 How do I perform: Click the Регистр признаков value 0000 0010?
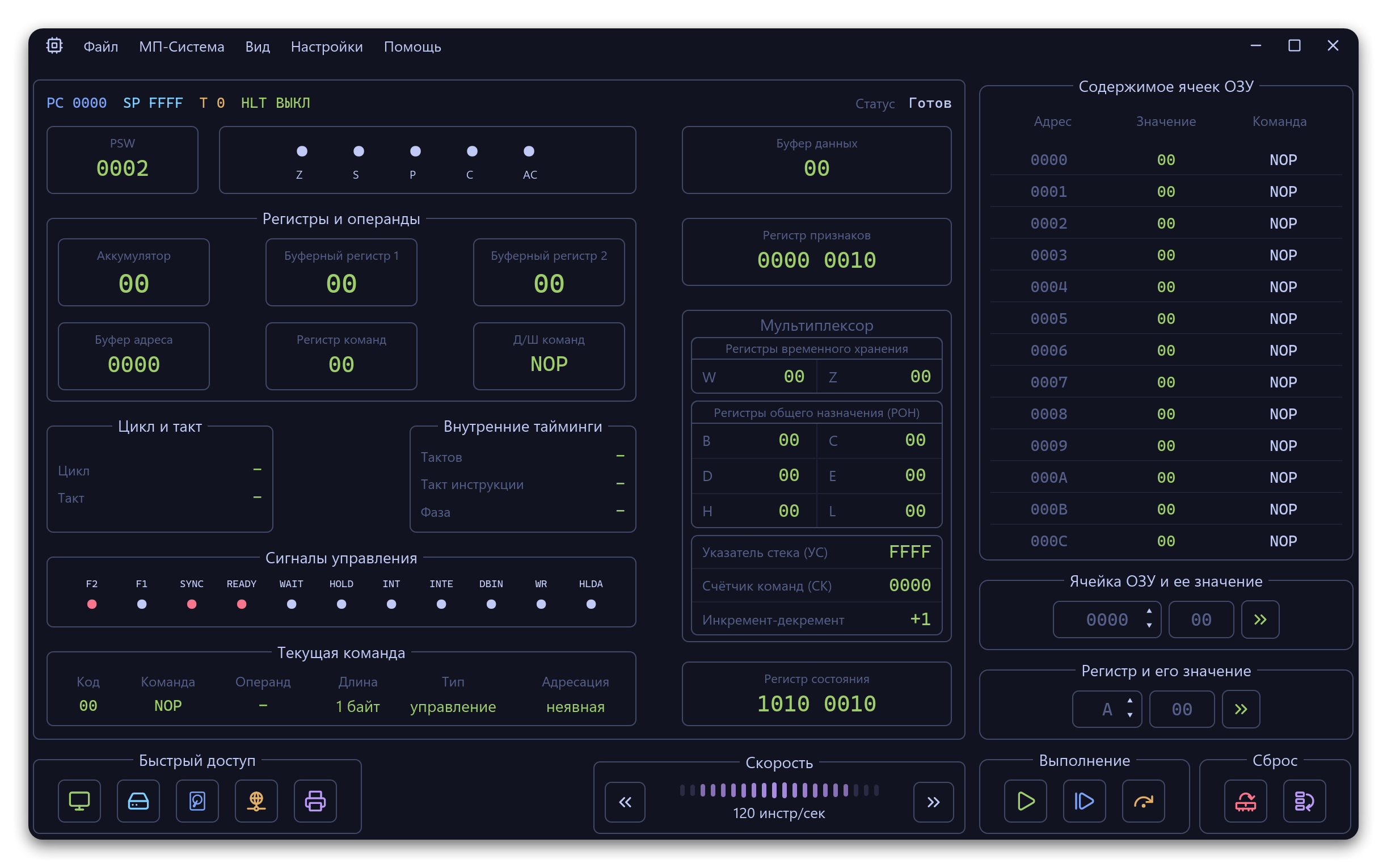(x=816, y=260)
